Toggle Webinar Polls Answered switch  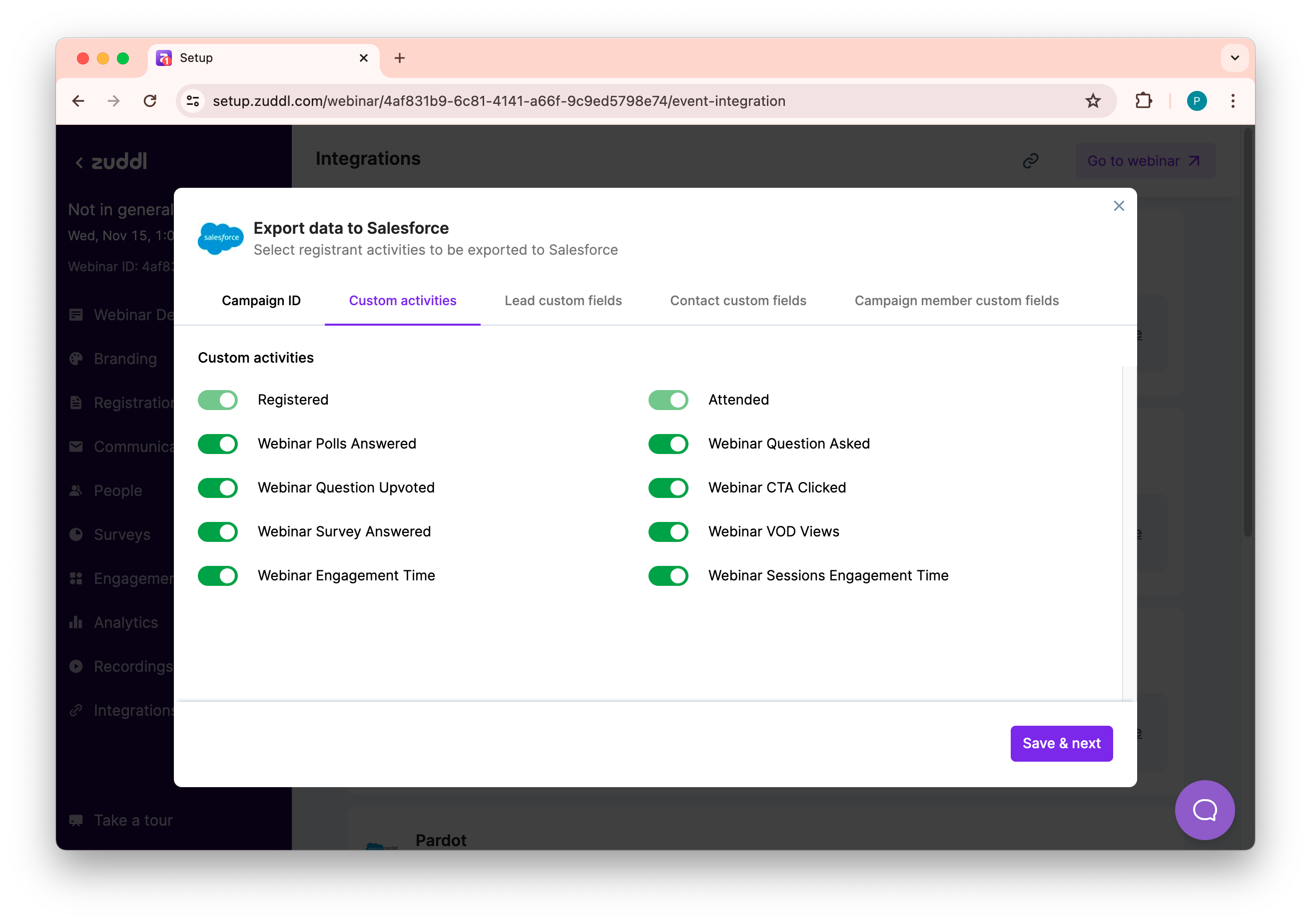click(217, 444)
